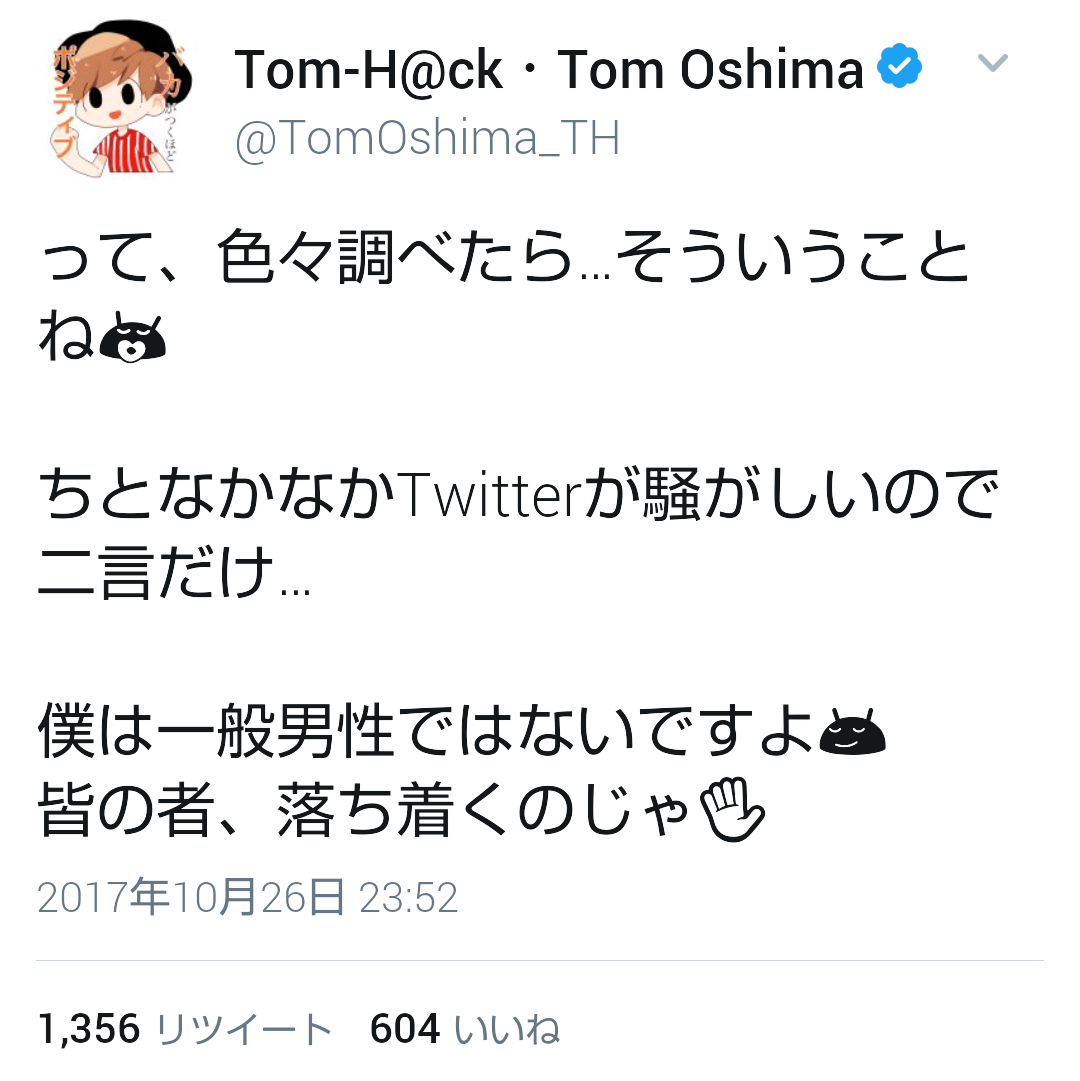Open the tweet options chevron

click(x=992, y=63)
